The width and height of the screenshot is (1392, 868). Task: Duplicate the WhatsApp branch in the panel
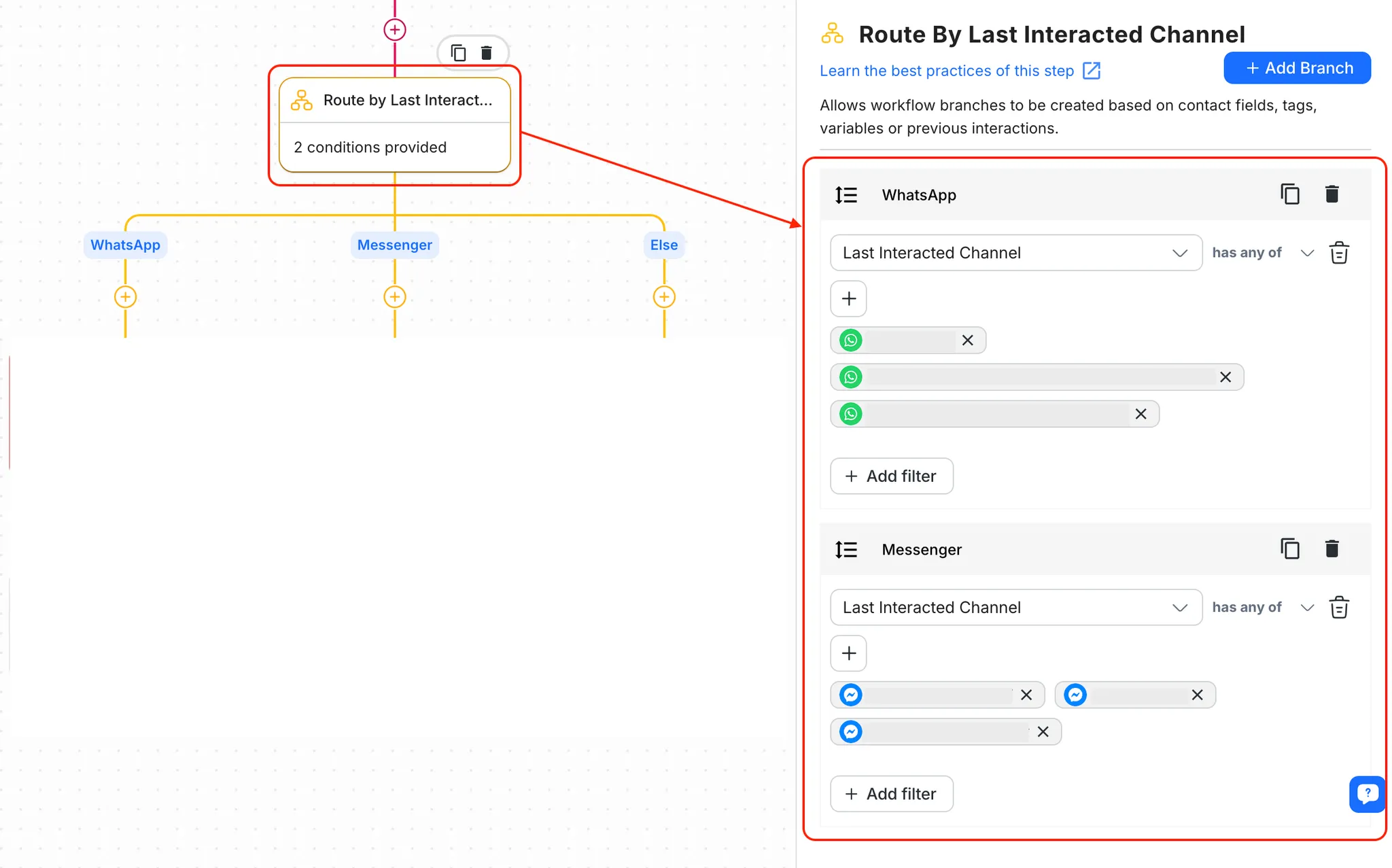click(x=1289, y=194)
